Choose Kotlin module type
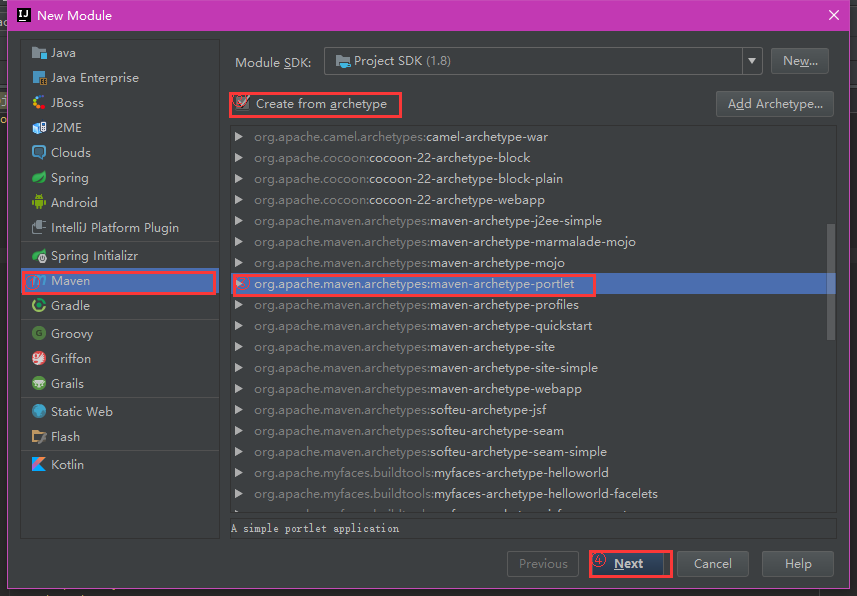This screenshot has height=596, width=857. [120, 465]
